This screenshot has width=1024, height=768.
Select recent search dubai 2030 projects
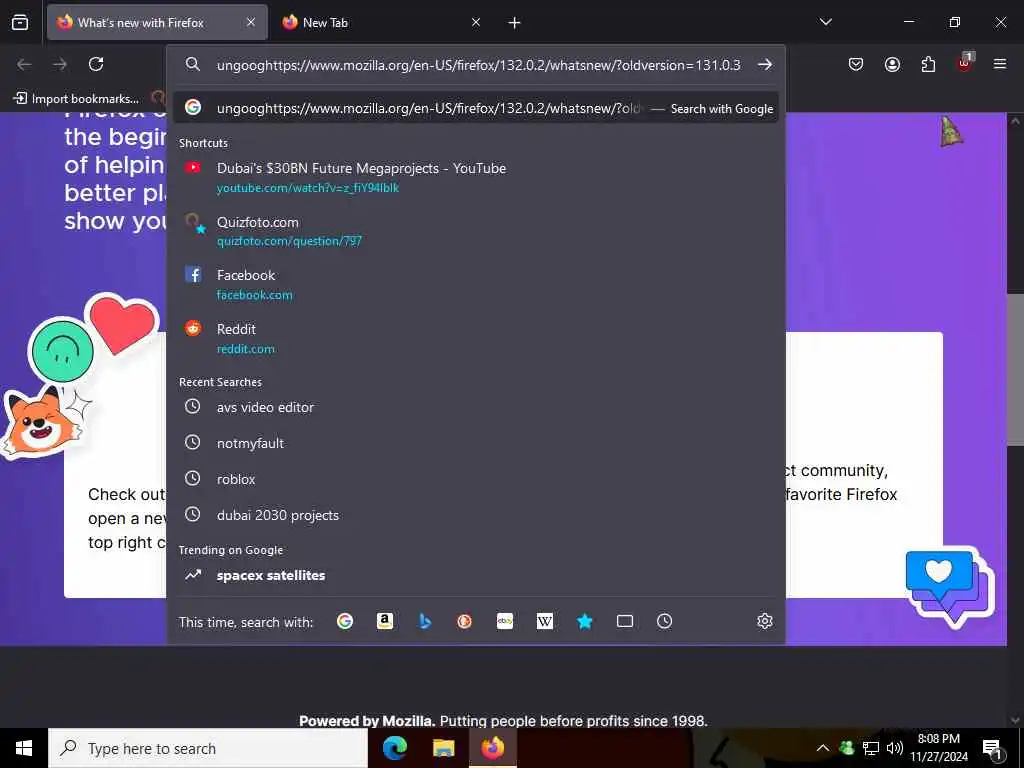tap(476, 515)
